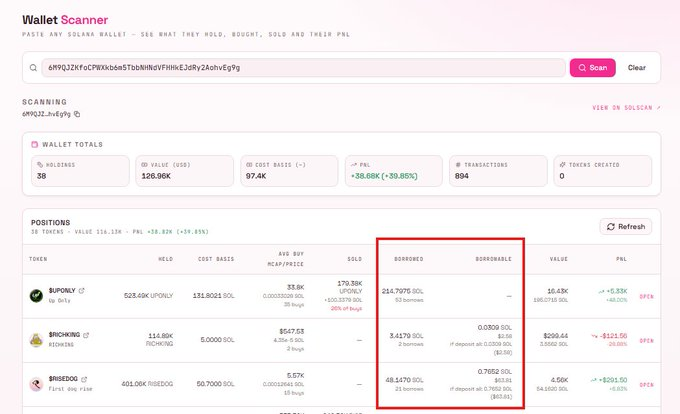Viewport: 680px width, 414px height.
Task: Click the Scan button
Action: (x=592, y=68)
